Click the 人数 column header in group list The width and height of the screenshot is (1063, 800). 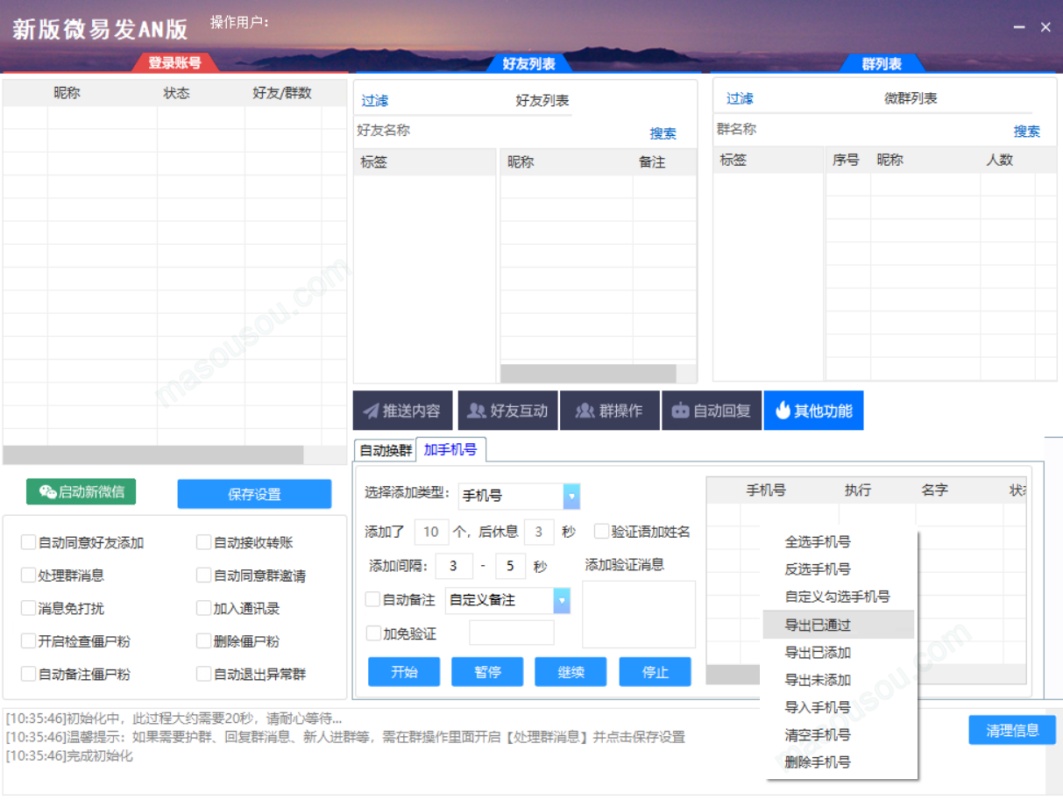[x=999, y=160]
